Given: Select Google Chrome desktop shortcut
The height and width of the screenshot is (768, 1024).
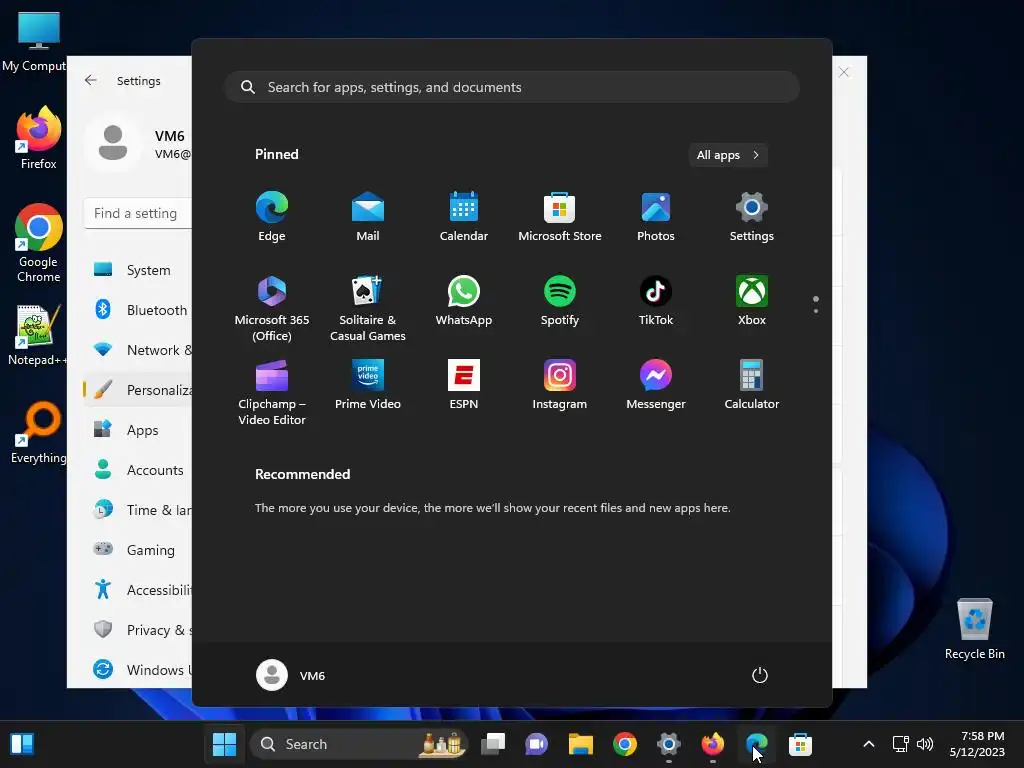Looking at the screenshot, I should 39,243.
